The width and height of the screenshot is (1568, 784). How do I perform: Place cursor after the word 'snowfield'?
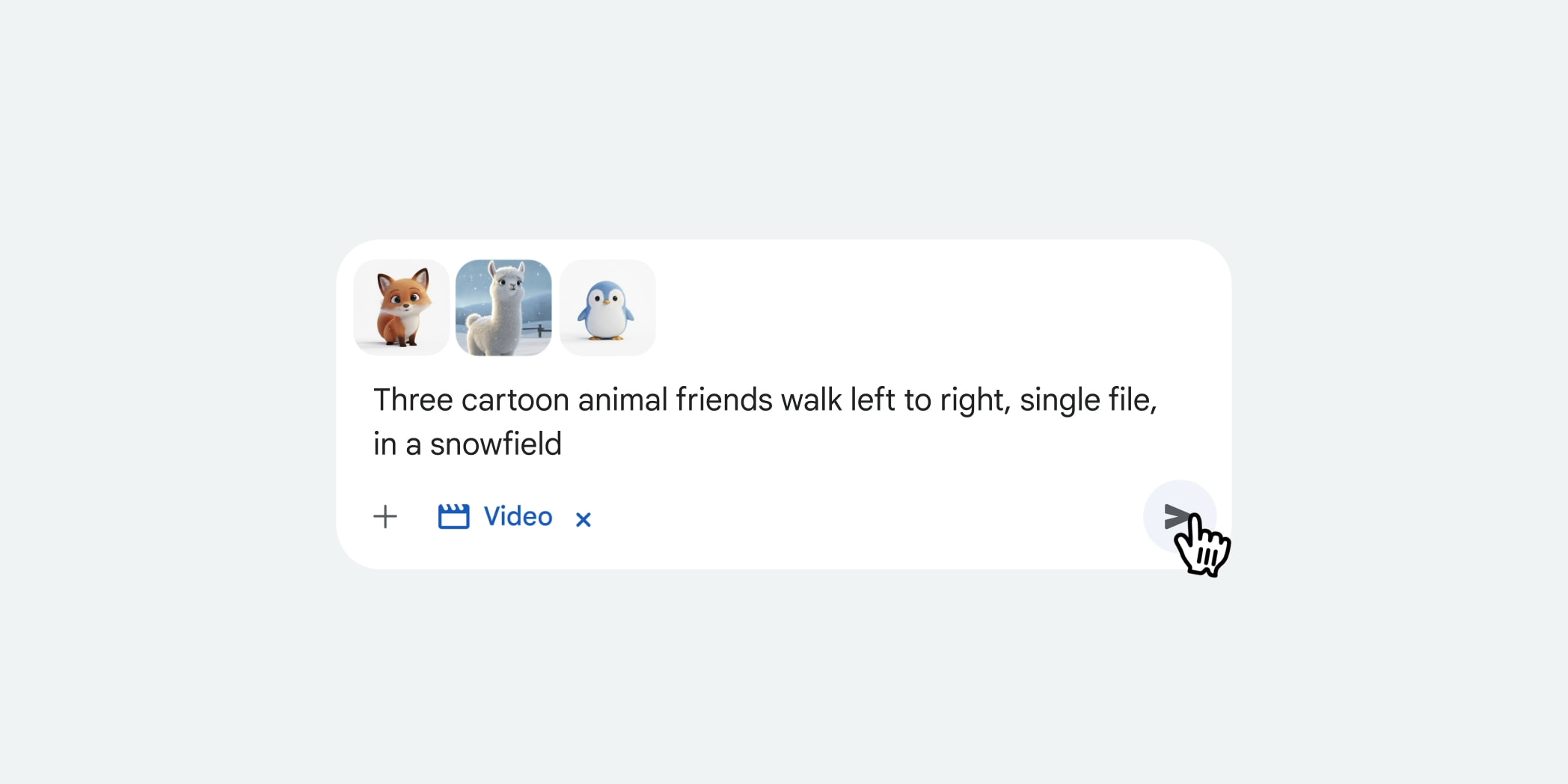point(563,444)
